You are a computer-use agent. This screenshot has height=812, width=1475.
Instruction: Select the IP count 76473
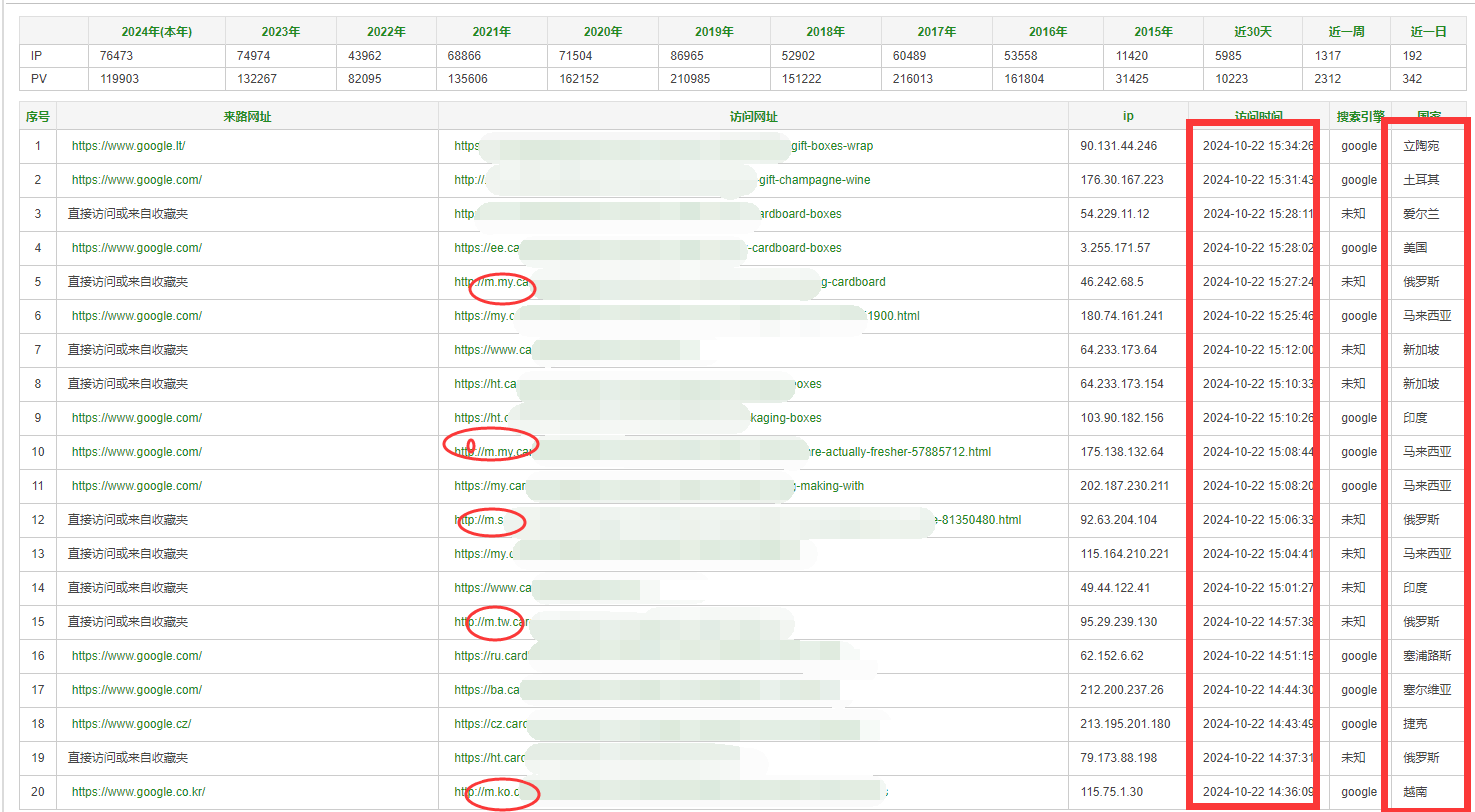[x=116, y=57]
